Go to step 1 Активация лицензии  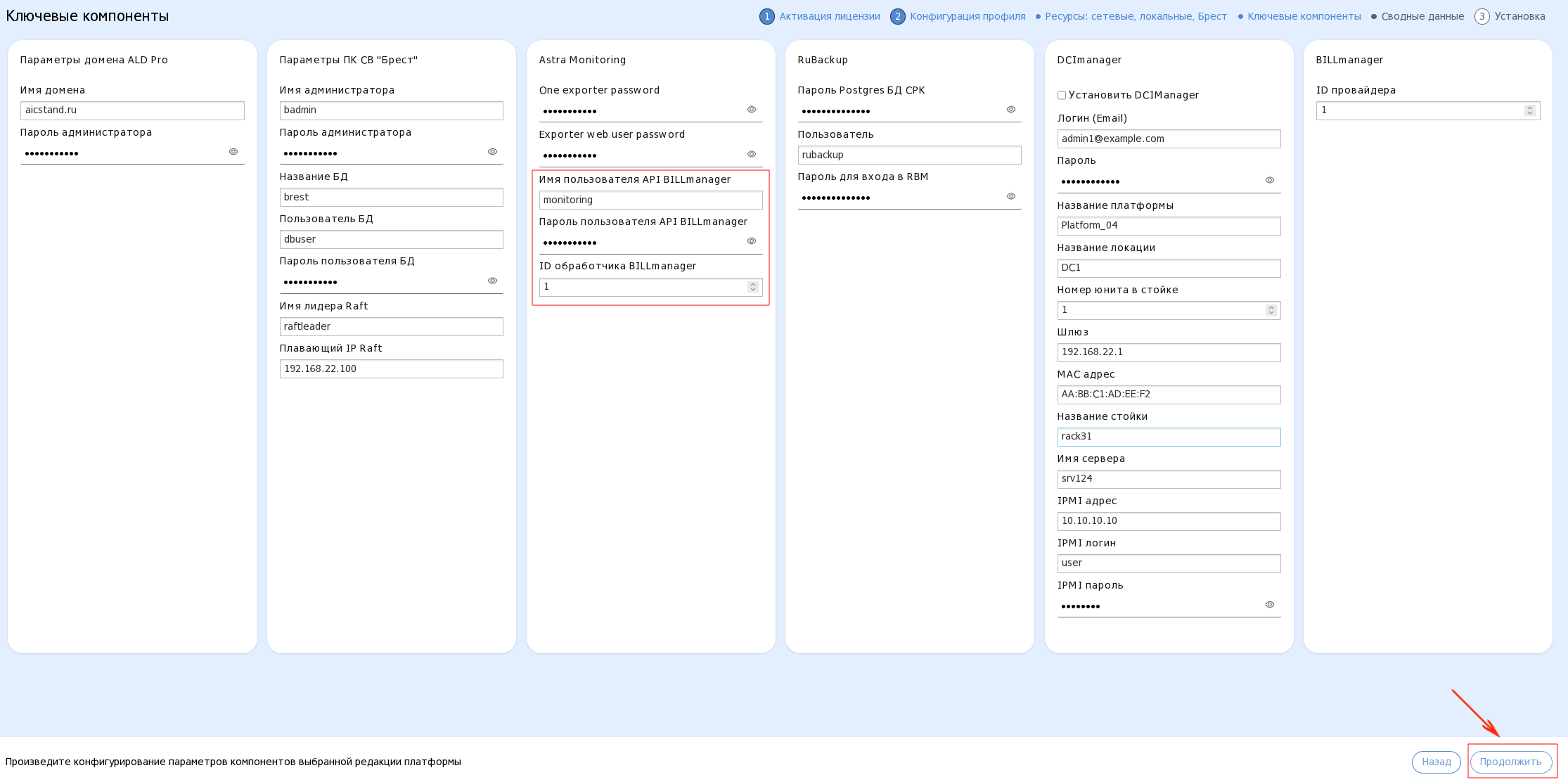point(820,16)
